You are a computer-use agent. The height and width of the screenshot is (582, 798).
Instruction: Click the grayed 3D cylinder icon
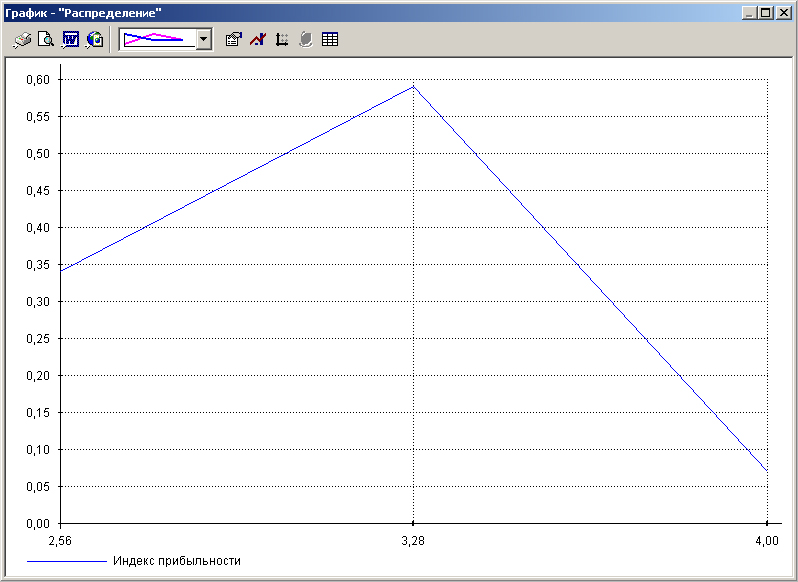click(306, 40)
